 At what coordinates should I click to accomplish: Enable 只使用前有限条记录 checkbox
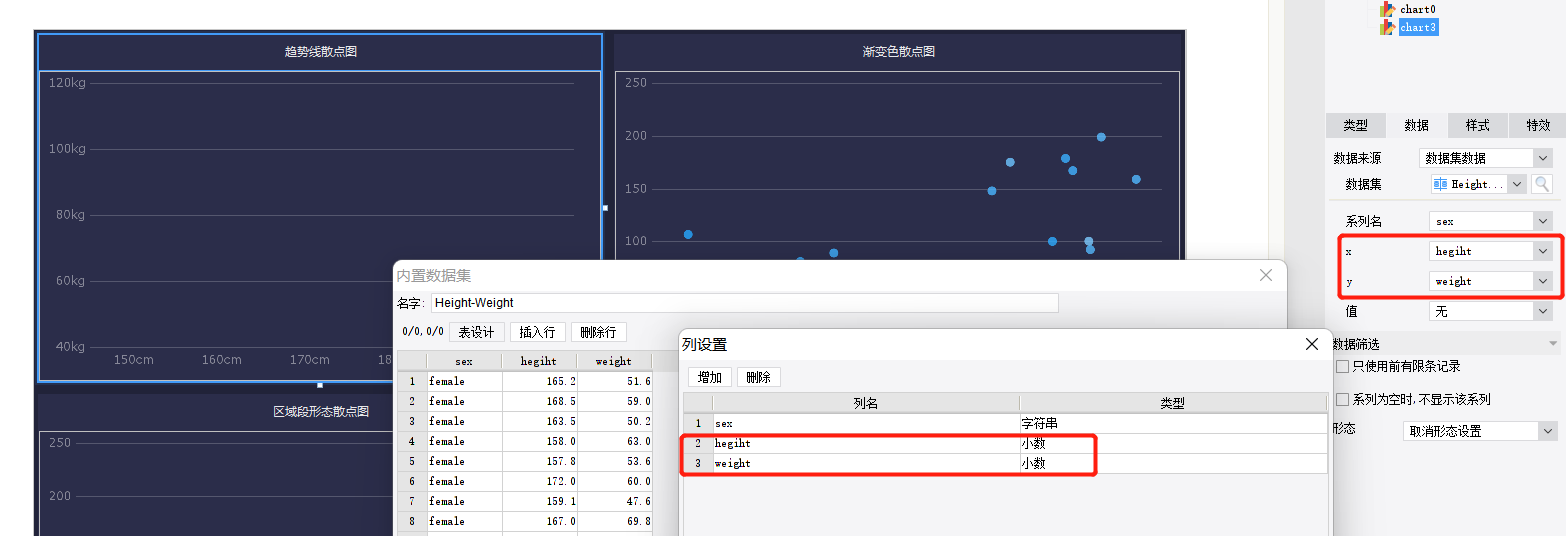[1342, 367]
